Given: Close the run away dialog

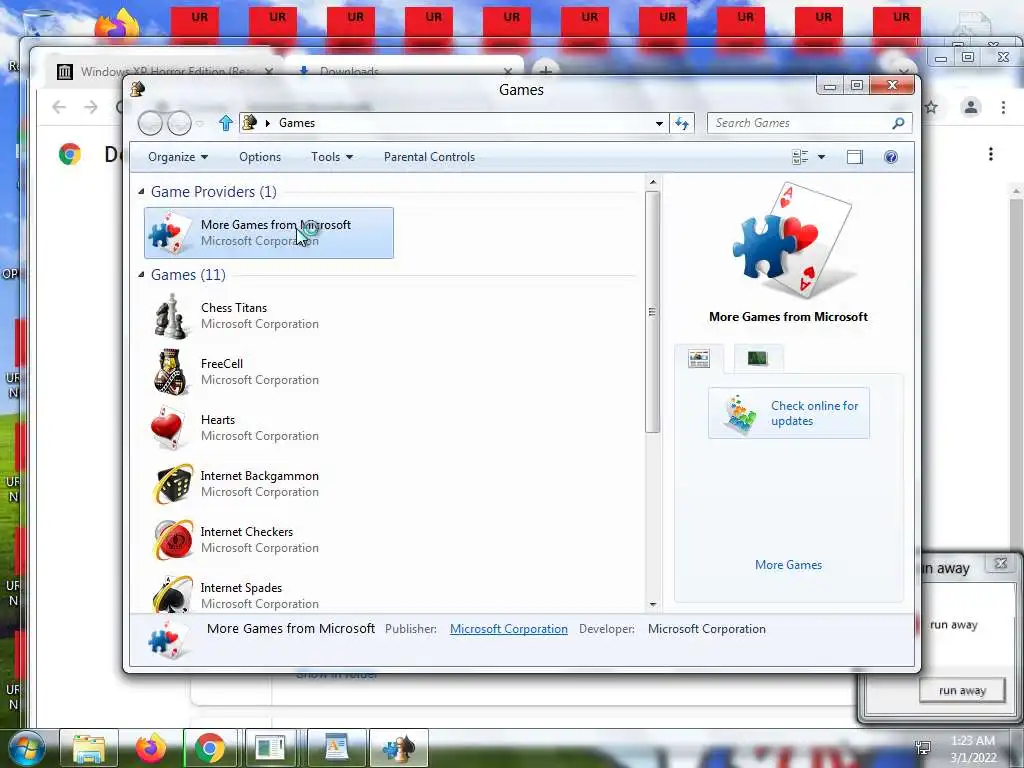Looking at the screenshot, I should coord(1000,563).
